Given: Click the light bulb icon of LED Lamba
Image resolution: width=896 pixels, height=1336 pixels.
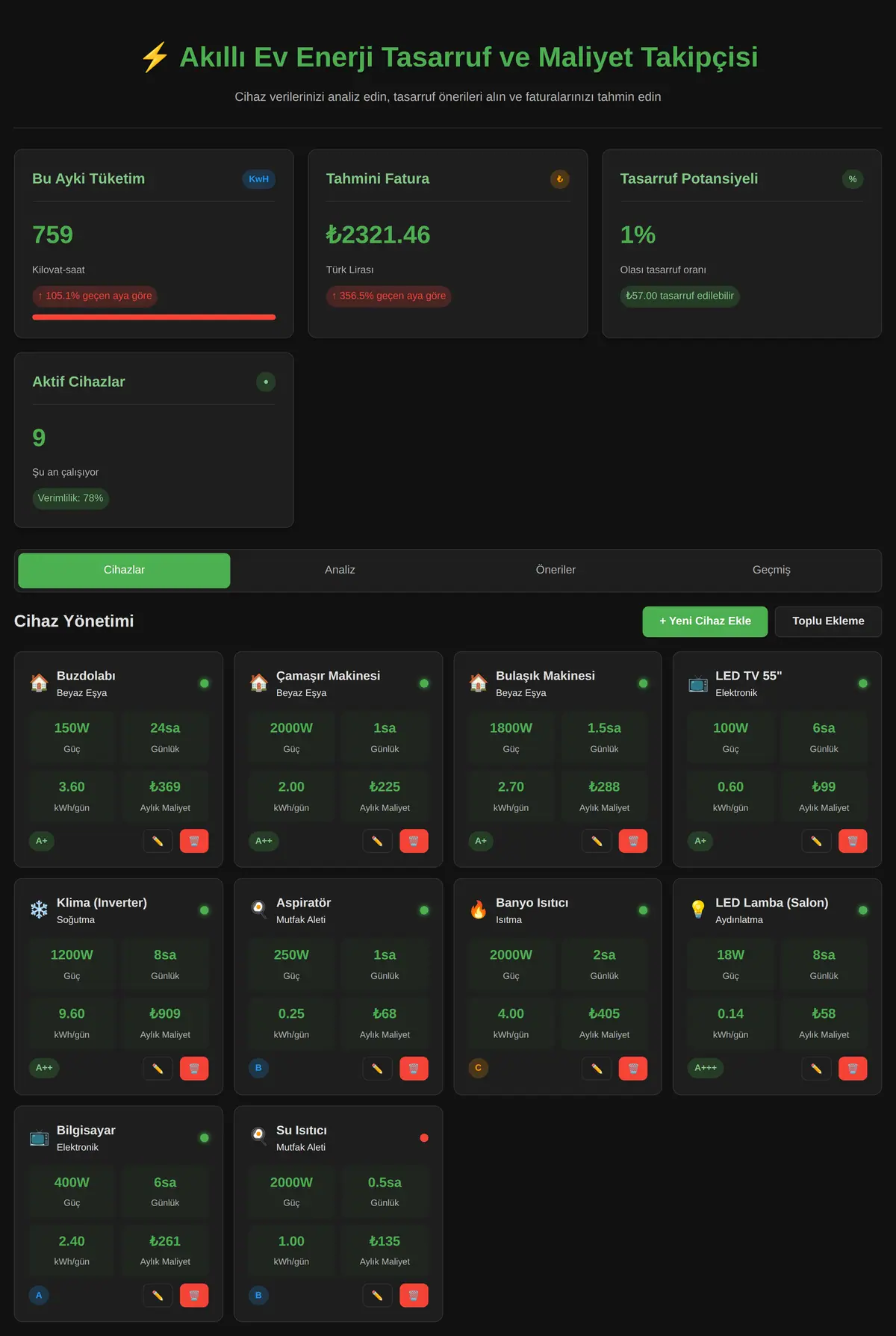Looking at the screenshot, I should click(x=697, y=909).
